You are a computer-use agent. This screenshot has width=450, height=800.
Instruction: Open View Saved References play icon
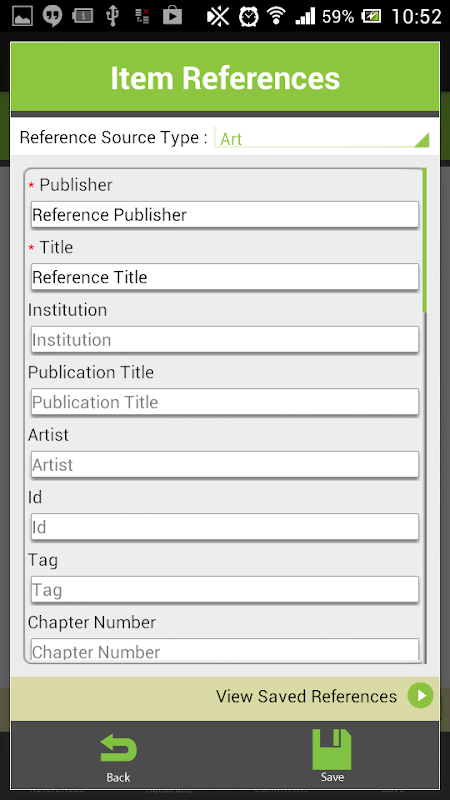pos(420,696)
